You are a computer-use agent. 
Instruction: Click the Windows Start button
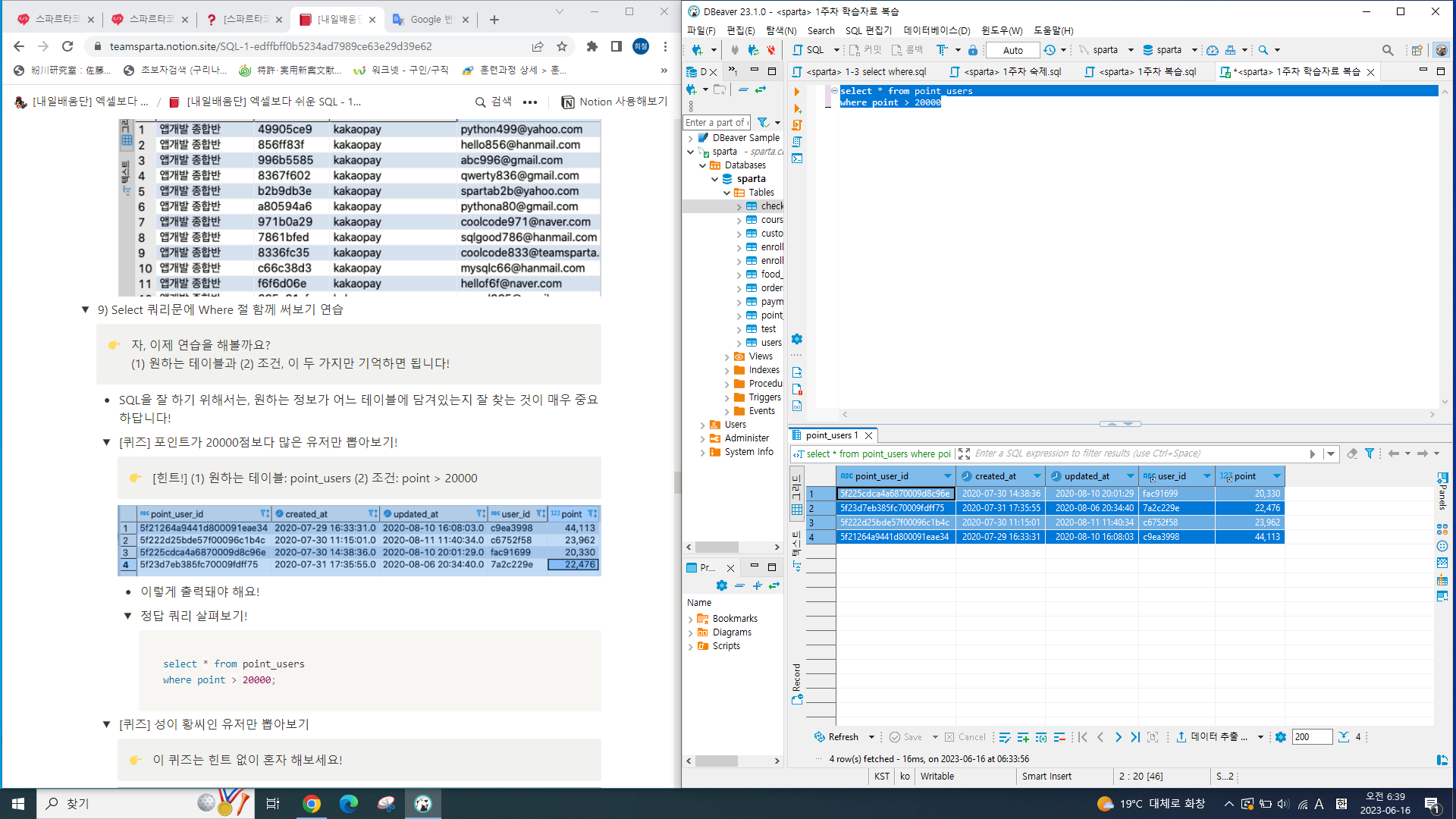click(x=18, y=804)
